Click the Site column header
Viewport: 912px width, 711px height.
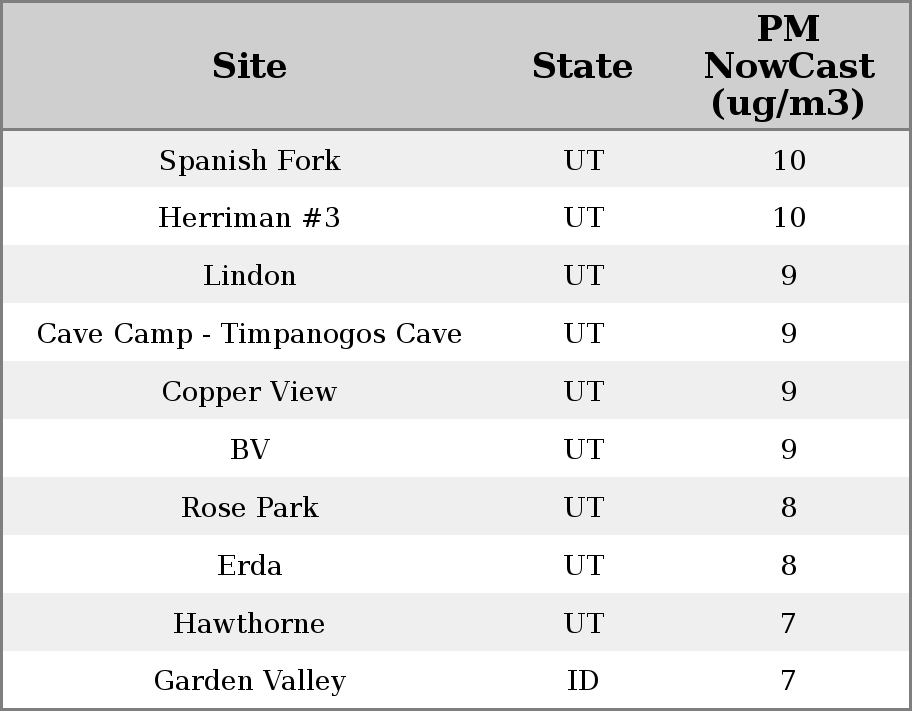coord(249,66)
